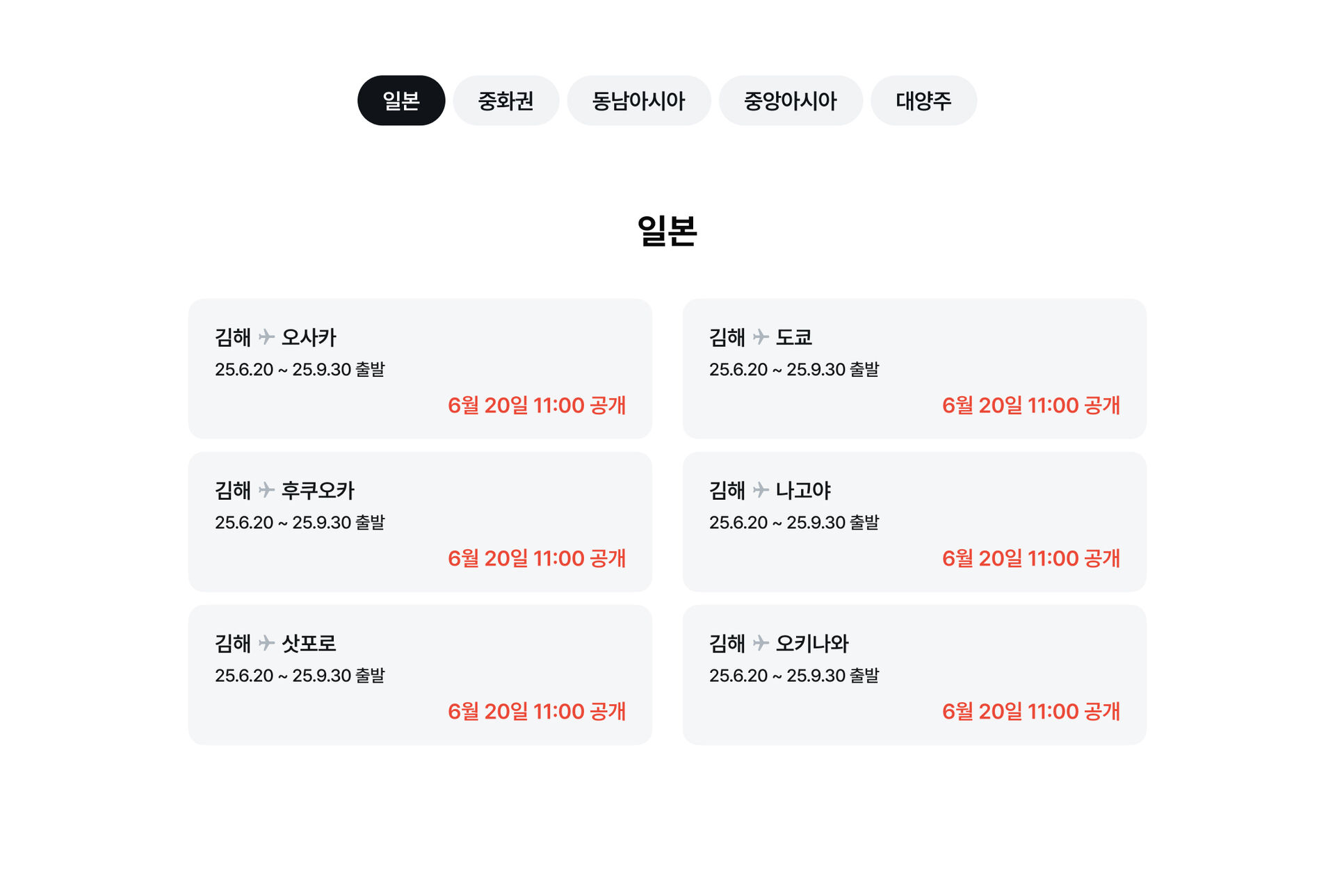This screenshot has width=1335, height=896.
Task: Click the red 공개 text on 도쿄 card
Action: (1101, 405)
